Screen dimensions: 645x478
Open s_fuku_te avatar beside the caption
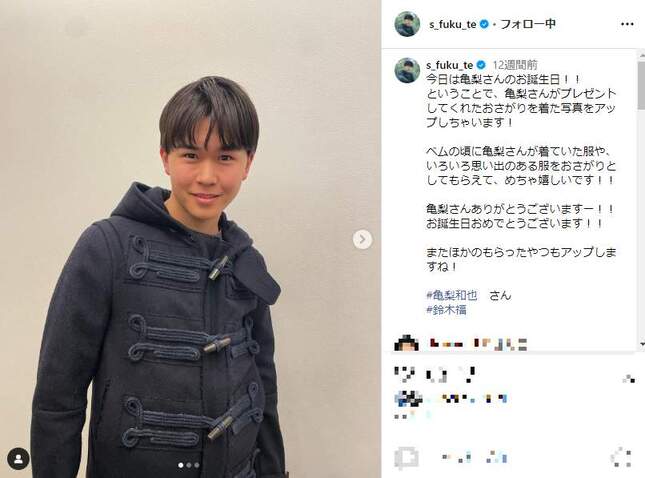(407, 70)
